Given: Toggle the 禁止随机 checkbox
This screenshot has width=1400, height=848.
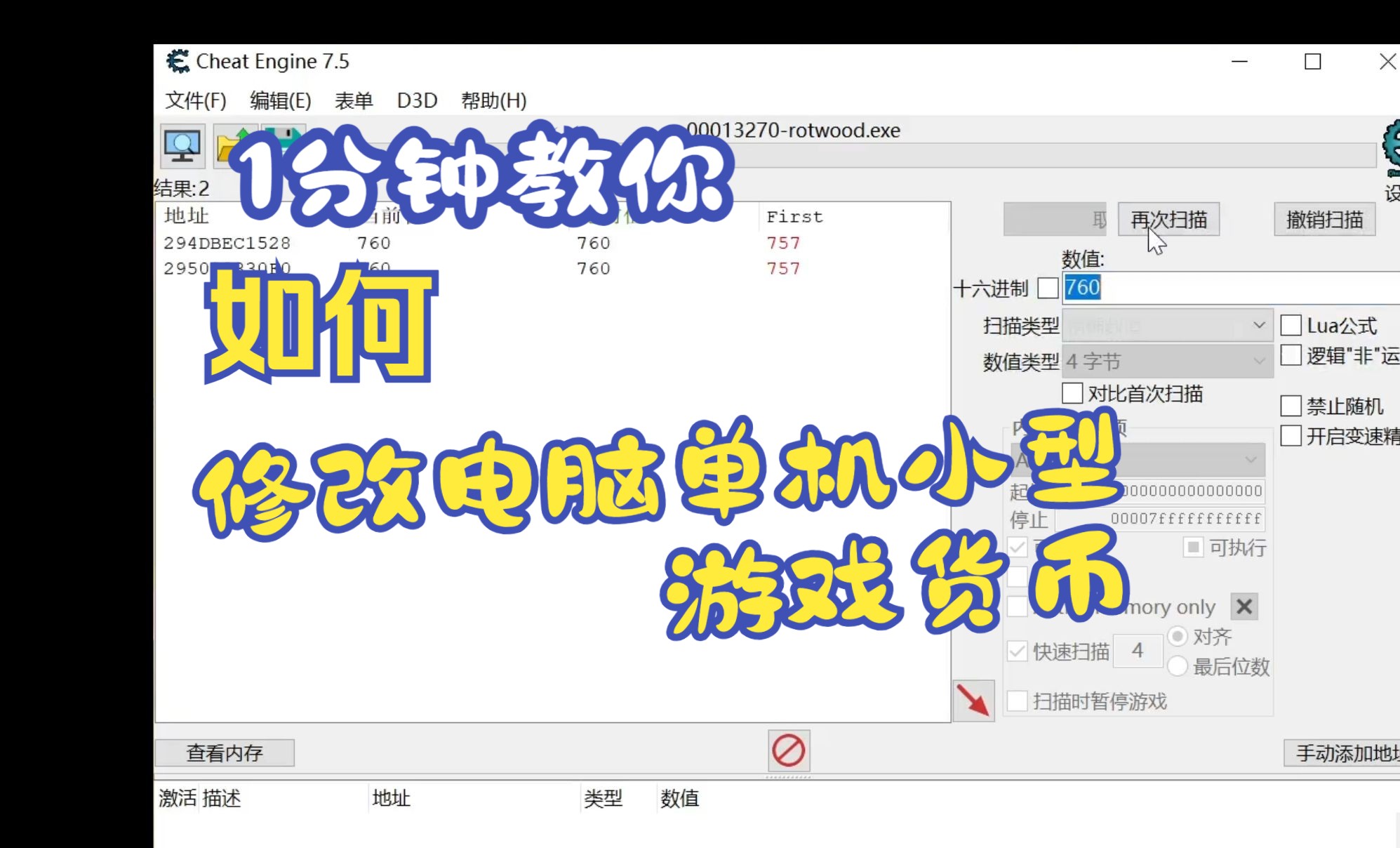Looking at the screenshot, I should click(x=1291, y=406).
